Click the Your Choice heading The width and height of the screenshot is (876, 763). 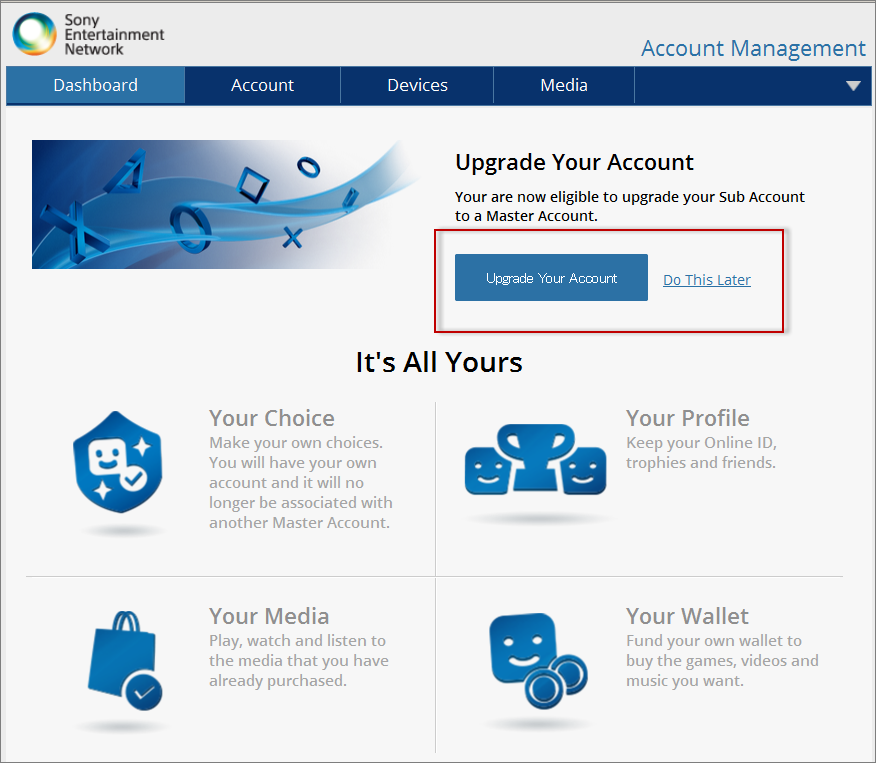271,418
